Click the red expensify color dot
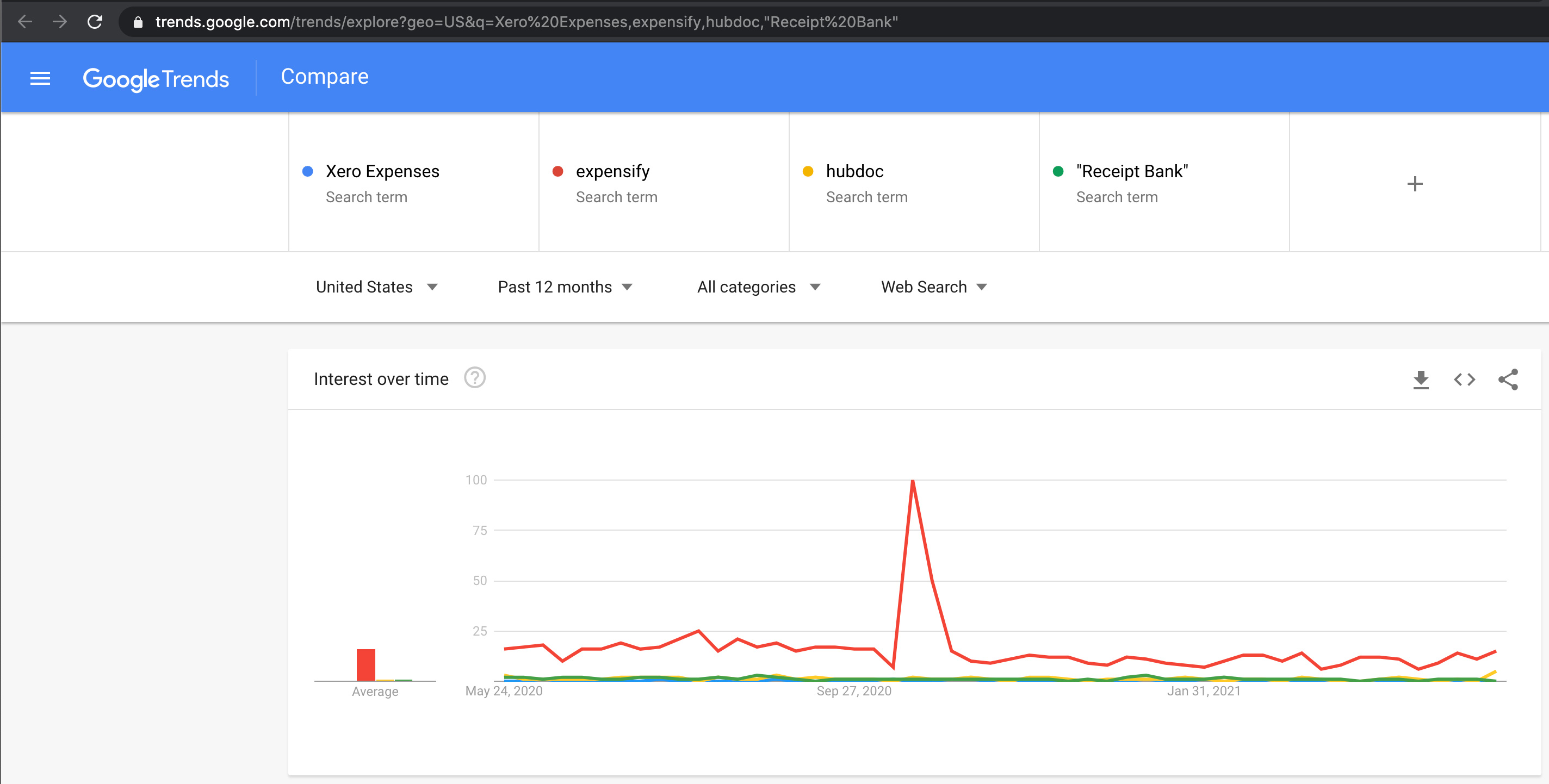This screenshot has height=784, width=1549. click(557, 171)
